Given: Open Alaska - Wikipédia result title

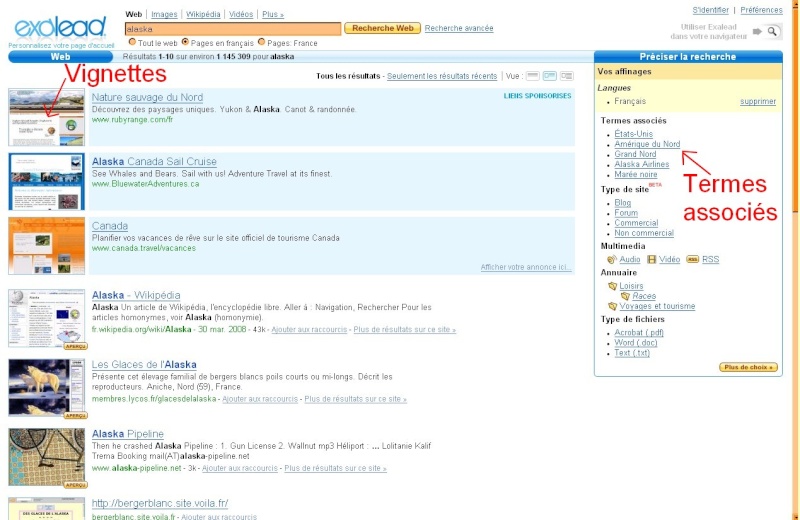Looking at the screenshot, I should pyautogui.click(x=136, y=295).
